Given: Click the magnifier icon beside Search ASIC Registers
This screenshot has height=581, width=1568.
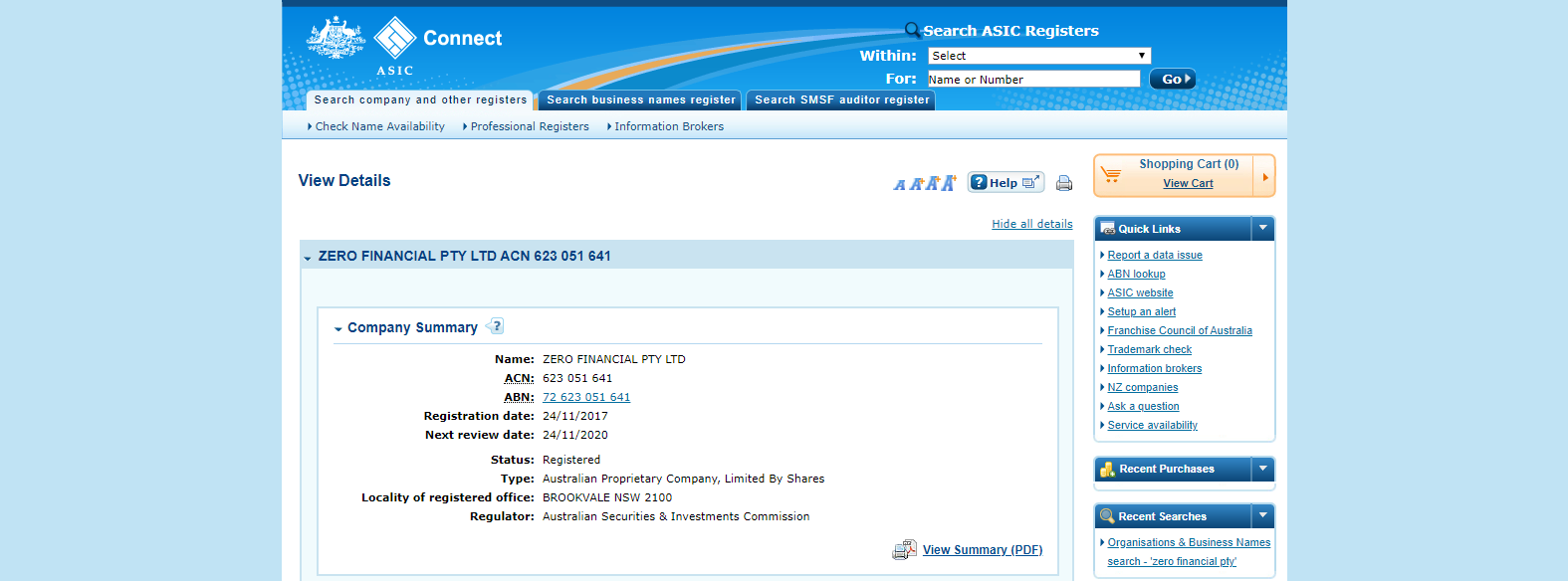Looking at the screenshot, I should (x=912, y=30).
